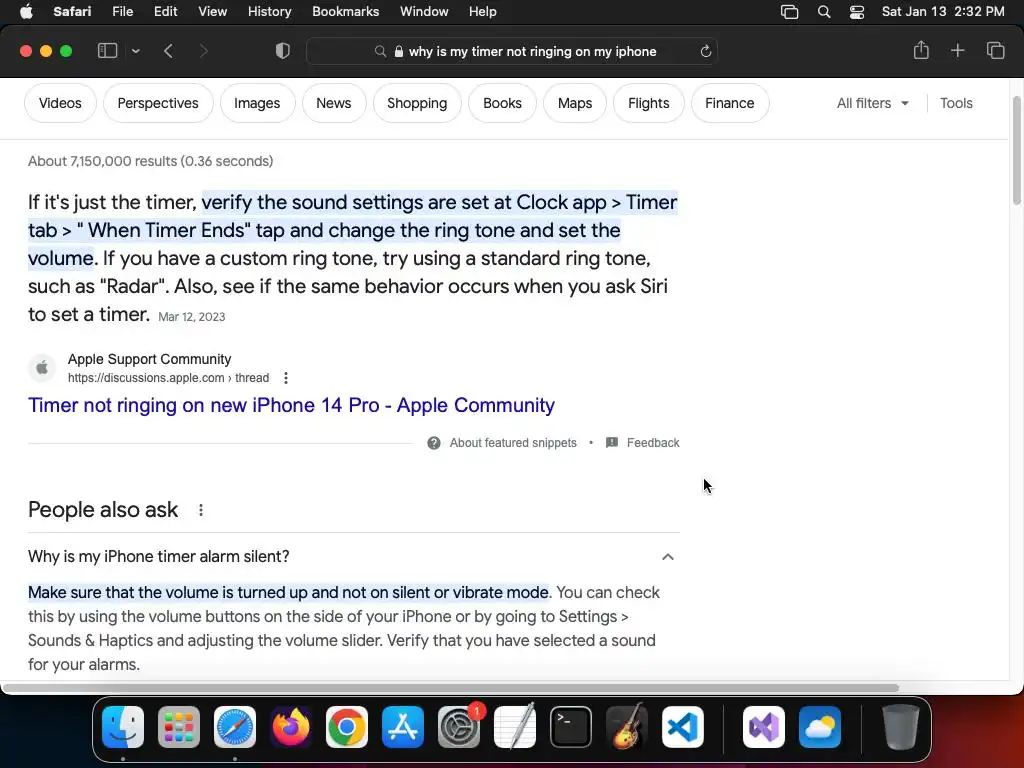This screenshot has width=1024, height=768.
Task: Reload the page with the refresh icon
Action: pos(705,52)
